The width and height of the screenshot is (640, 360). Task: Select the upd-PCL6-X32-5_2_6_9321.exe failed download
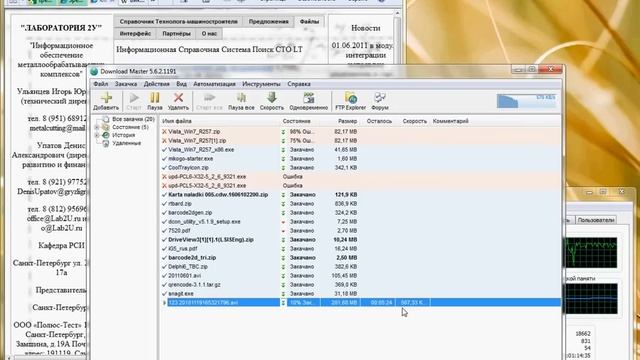click(x=360, y=176)
